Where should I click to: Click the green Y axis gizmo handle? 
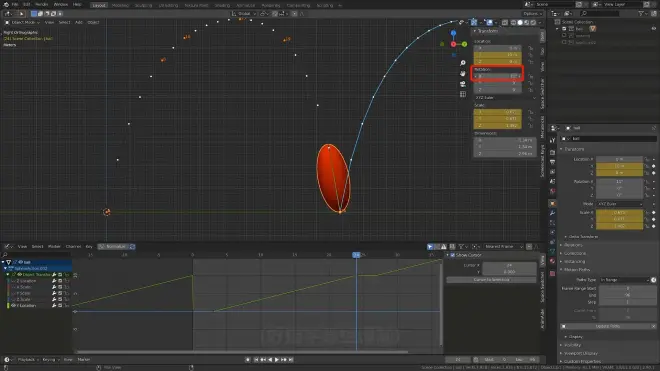pyautogui.click(x=464, y=44)
